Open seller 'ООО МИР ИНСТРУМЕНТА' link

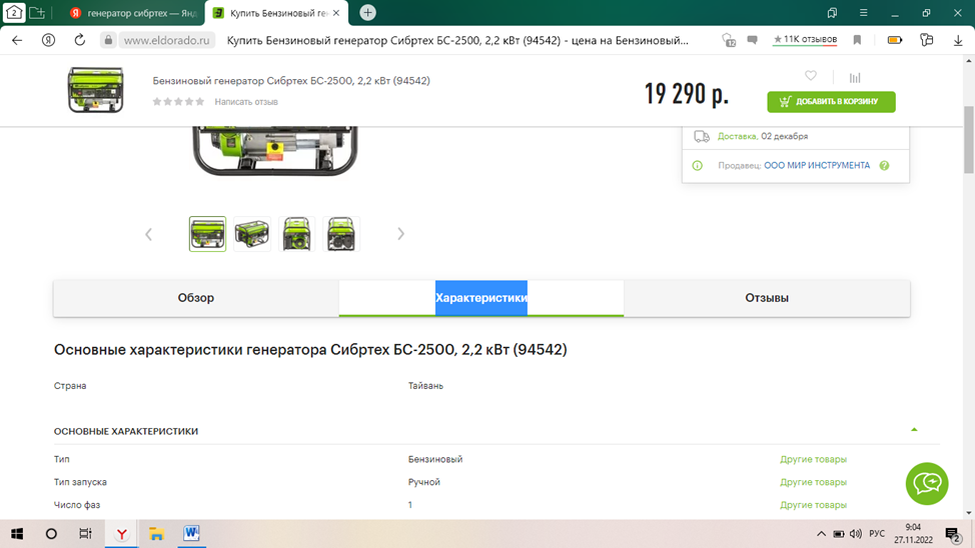pyautogui.click(x=816, y=165)
